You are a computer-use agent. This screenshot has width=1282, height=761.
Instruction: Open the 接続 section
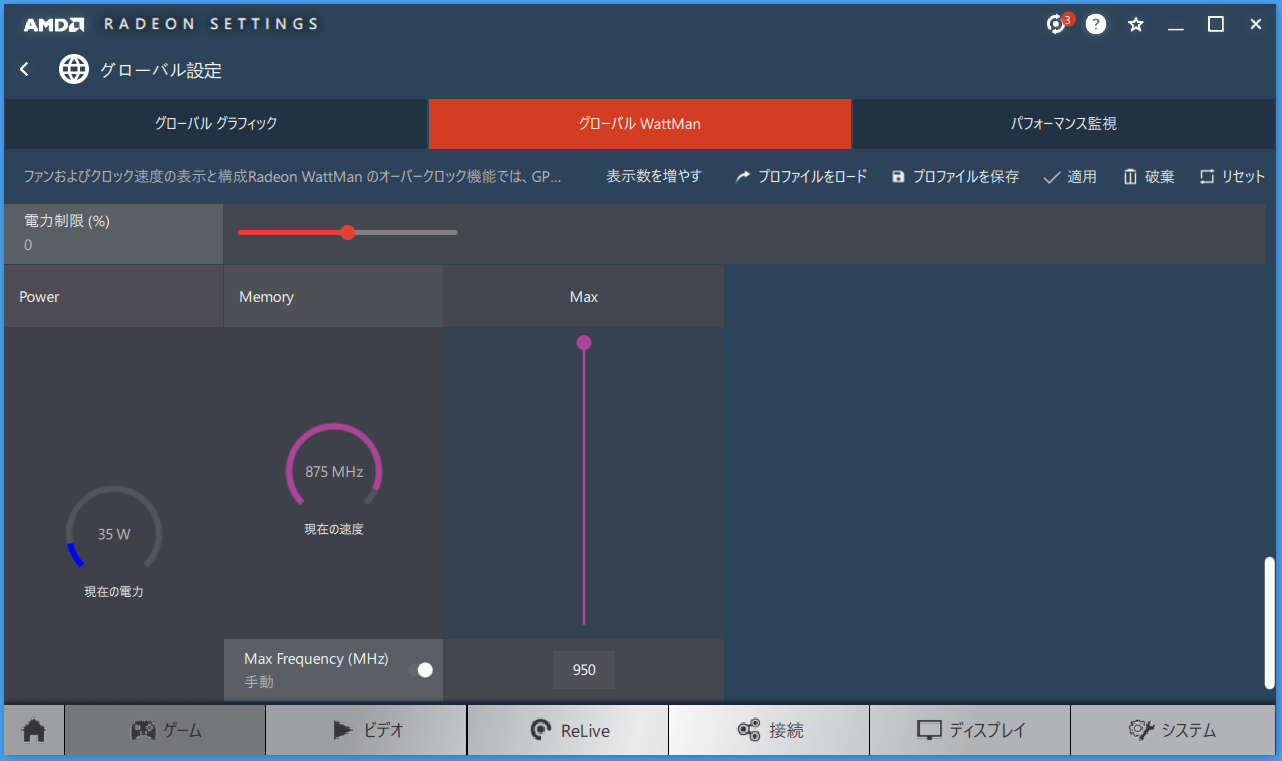[769, 730]
